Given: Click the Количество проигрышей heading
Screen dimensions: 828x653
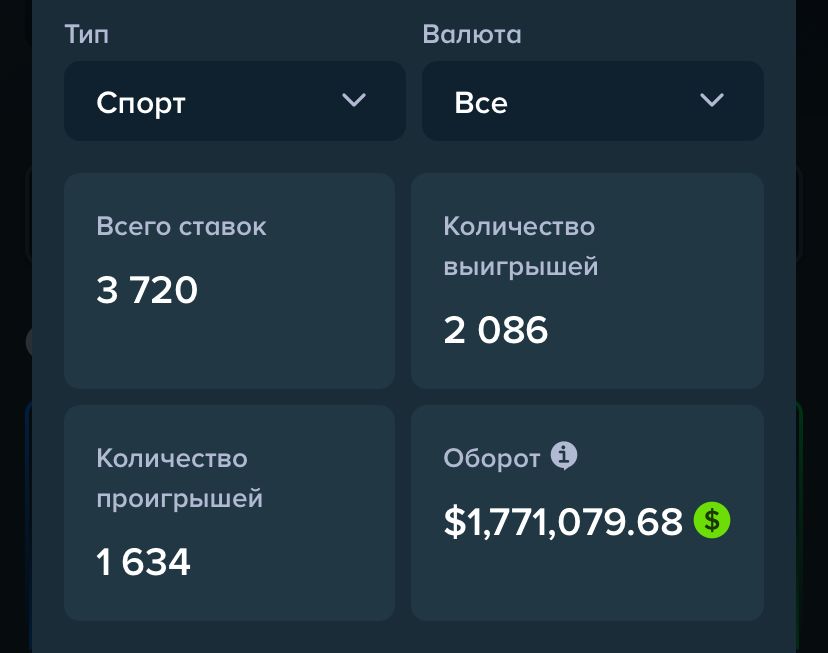Looking at the screenshot, I should [x=179, y=478].
